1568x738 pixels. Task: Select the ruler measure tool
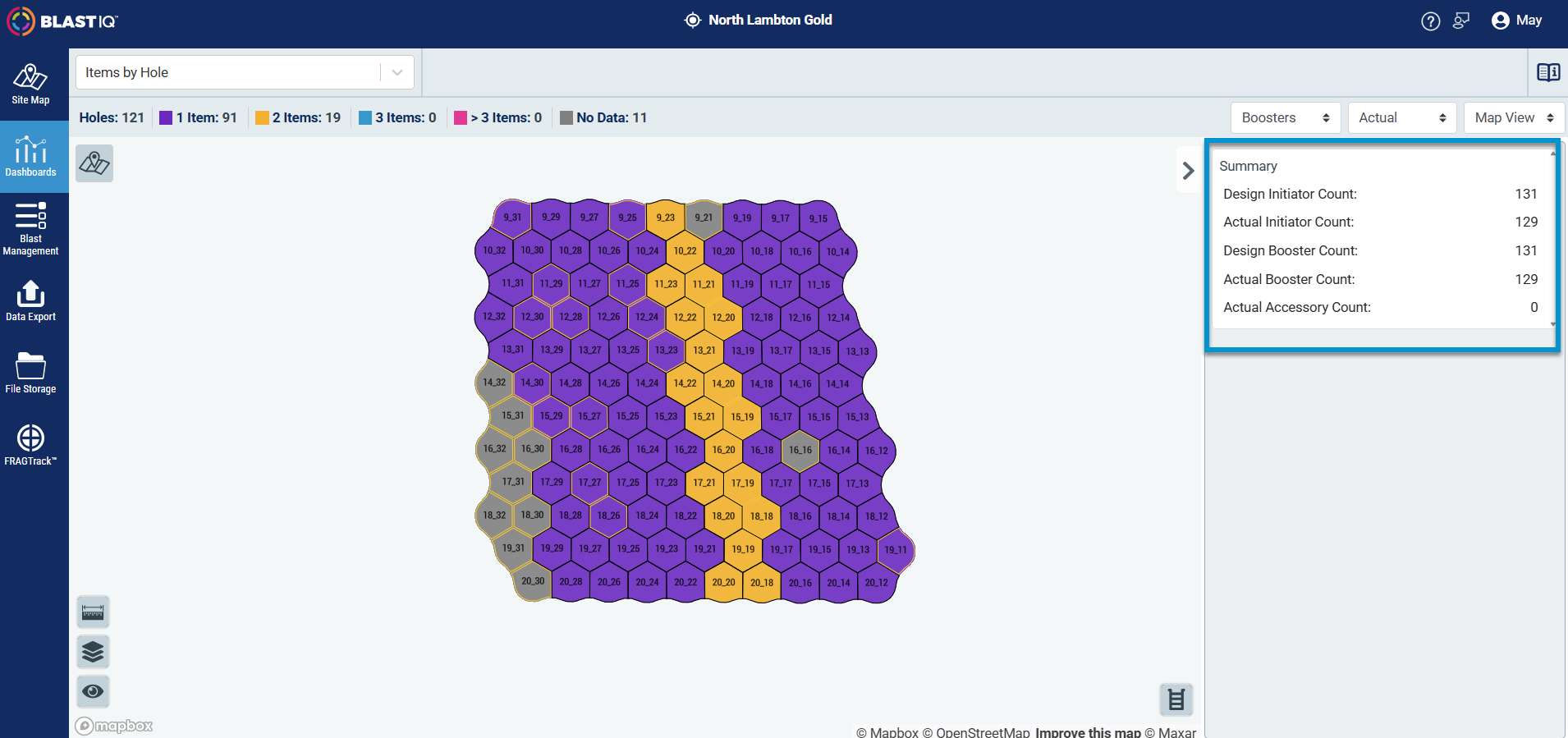[93, 612]
